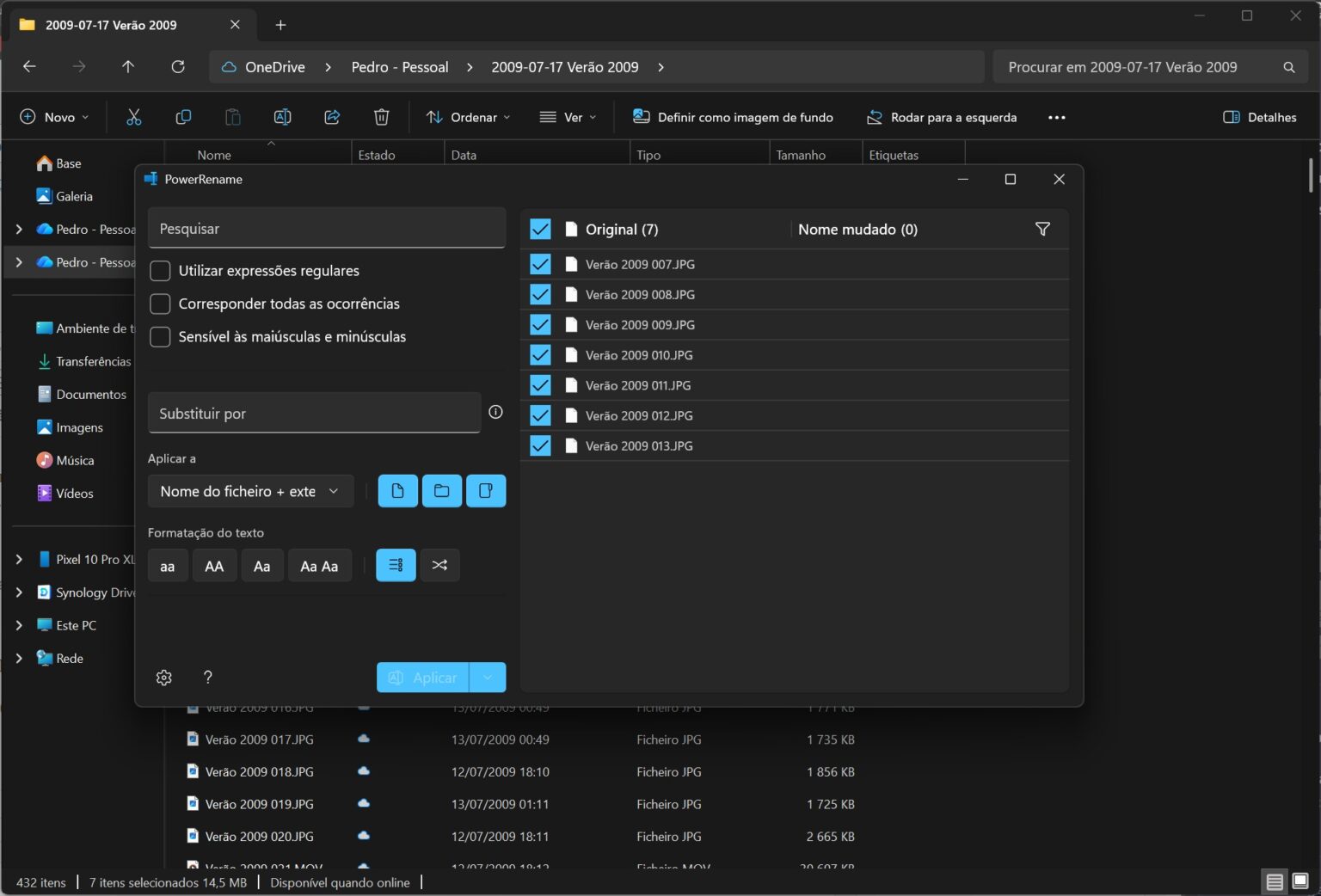This screenshot has width=1321, height=896.
Task: Click the AA uppercase formatting button
Action: point(214,566)
